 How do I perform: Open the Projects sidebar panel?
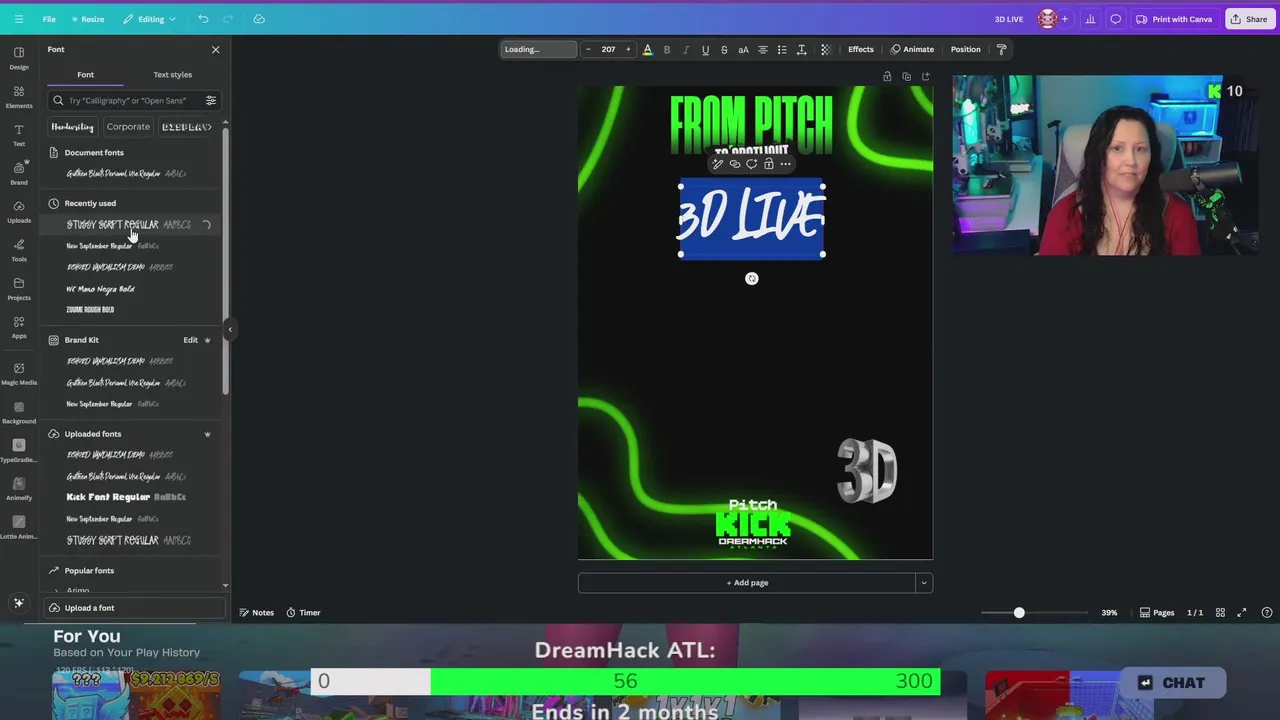[x=19, y=289]
